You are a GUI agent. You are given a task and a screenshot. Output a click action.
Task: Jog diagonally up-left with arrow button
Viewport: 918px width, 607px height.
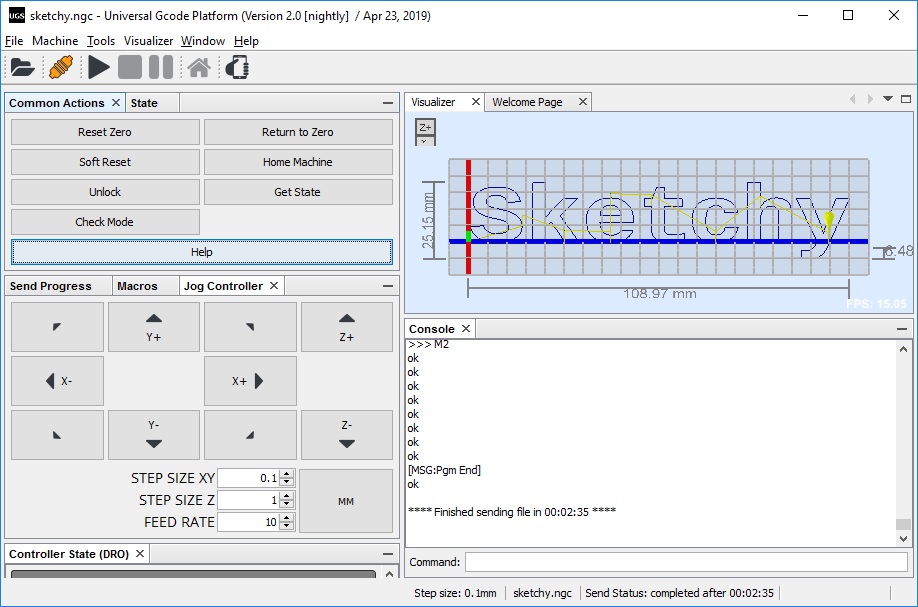pos(57,327)
